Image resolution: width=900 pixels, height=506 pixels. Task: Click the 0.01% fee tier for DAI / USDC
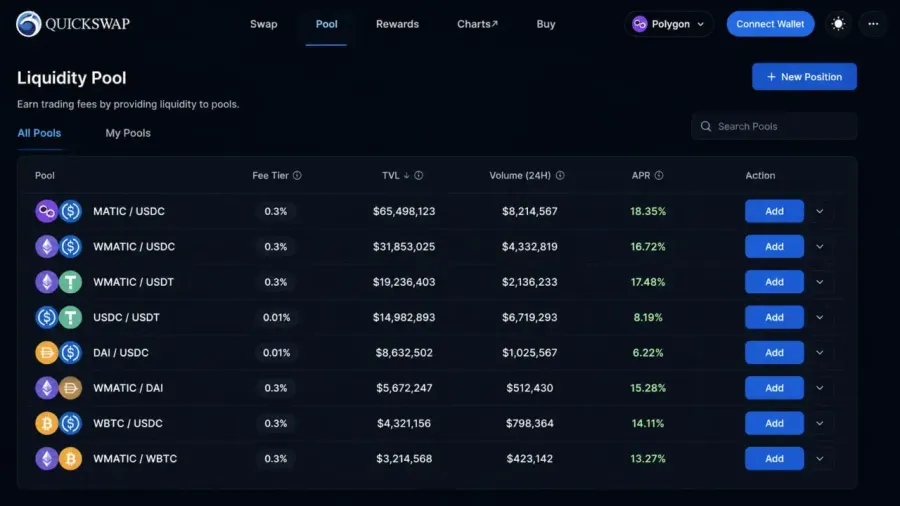[x=277, y=353]
